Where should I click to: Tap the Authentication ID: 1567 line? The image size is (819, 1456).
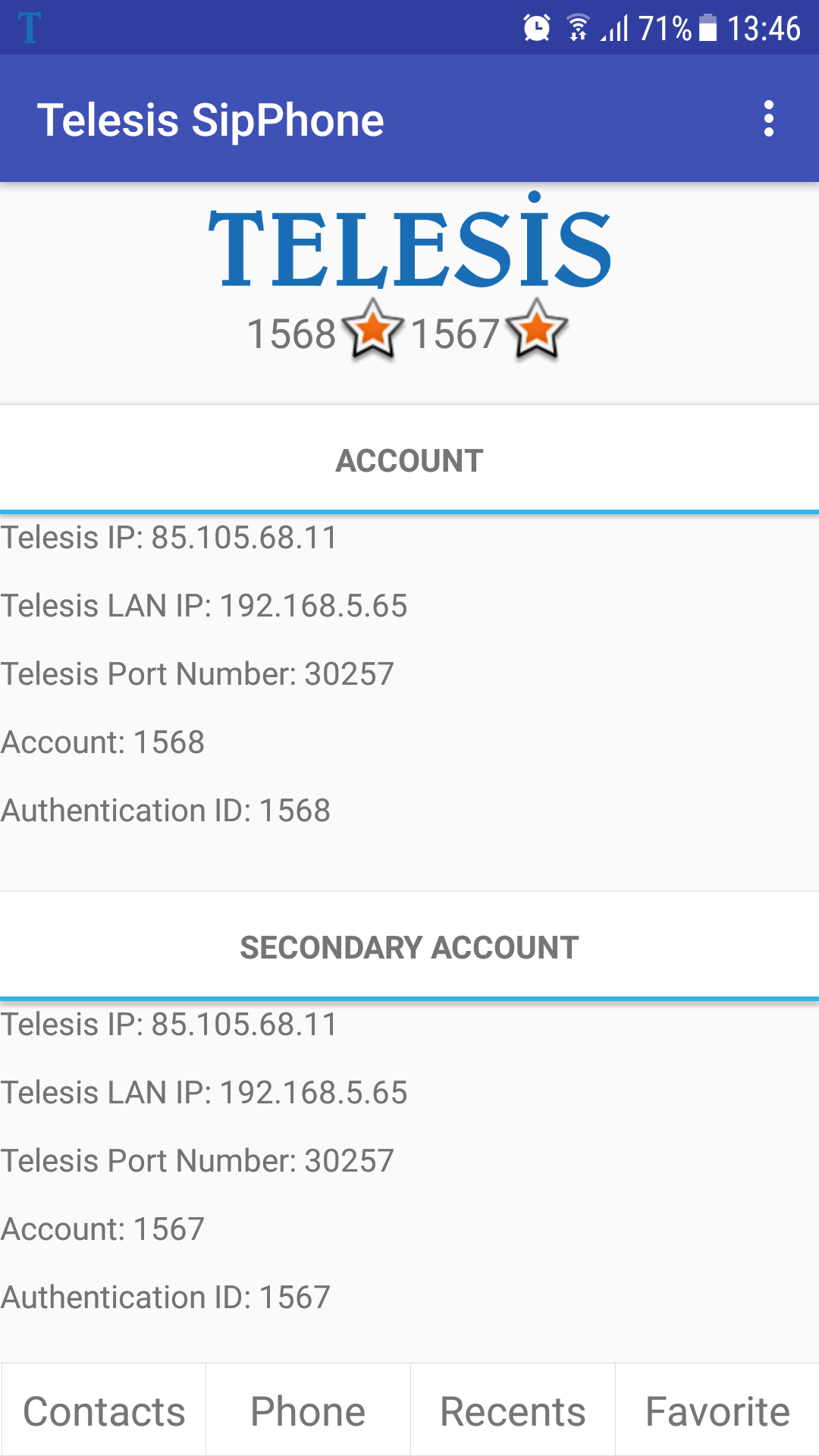click(165, 1297)
